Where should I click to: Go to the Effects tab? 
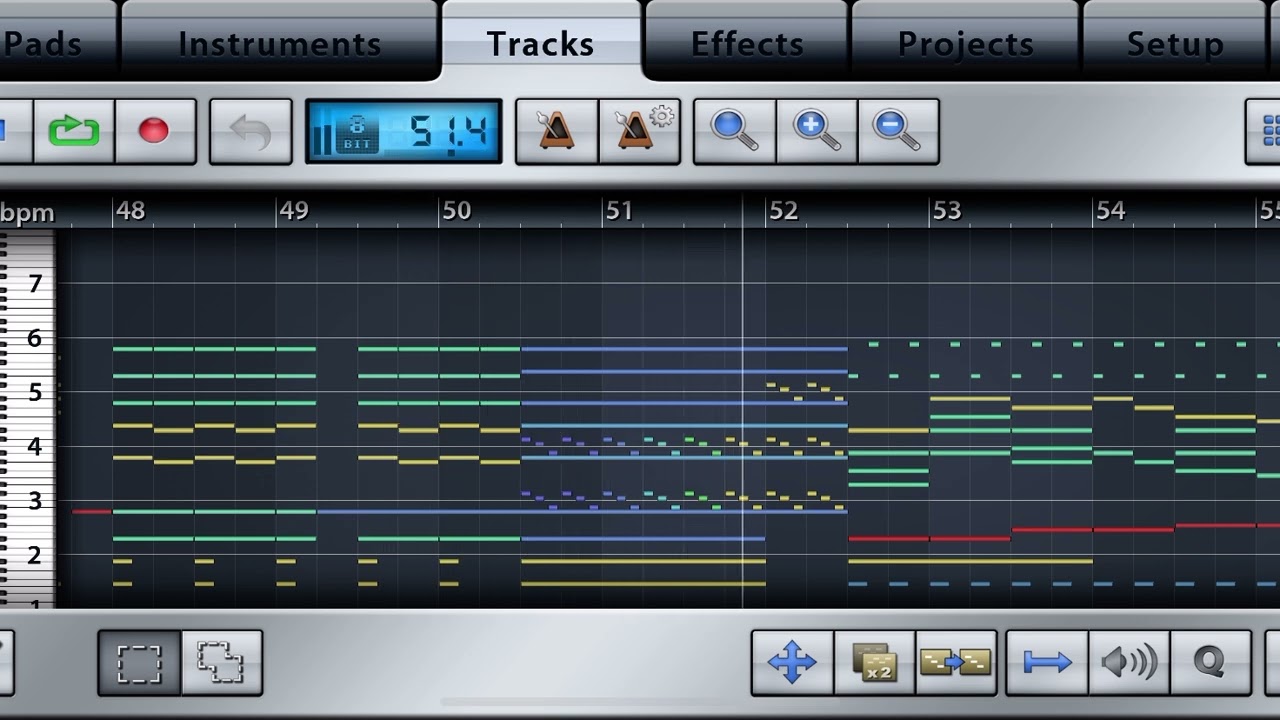pos(747,44)
